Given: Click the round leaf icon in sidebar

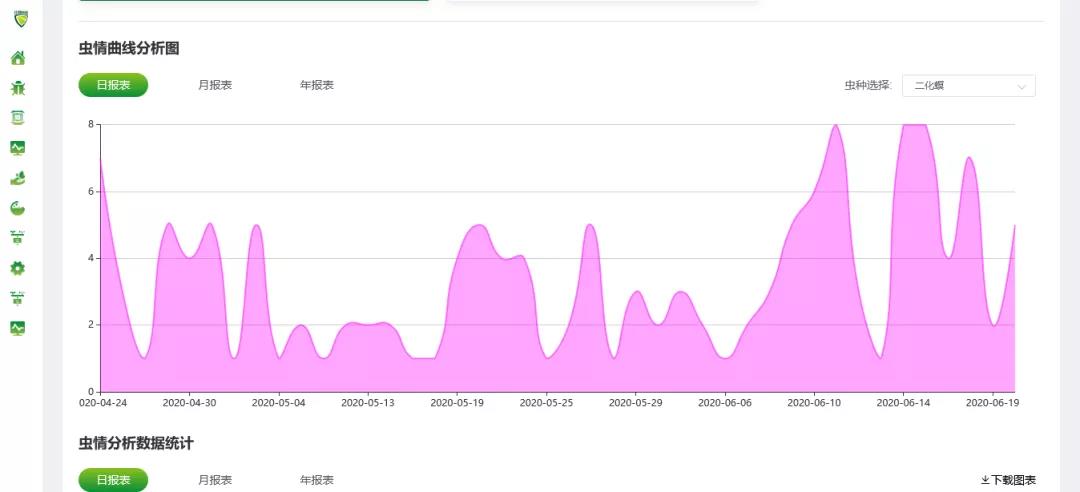Looking at the screenshot, I should (18, 208).
